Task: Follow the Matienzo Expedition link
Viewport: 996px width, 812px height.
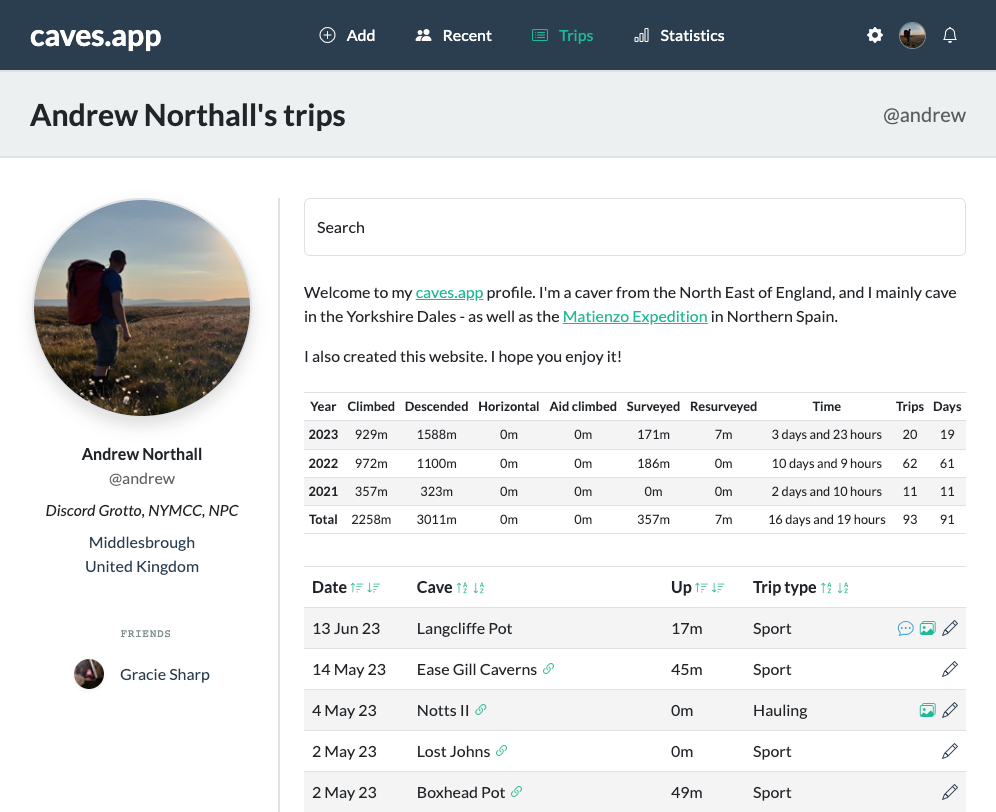Action: [x=635, y=317]
